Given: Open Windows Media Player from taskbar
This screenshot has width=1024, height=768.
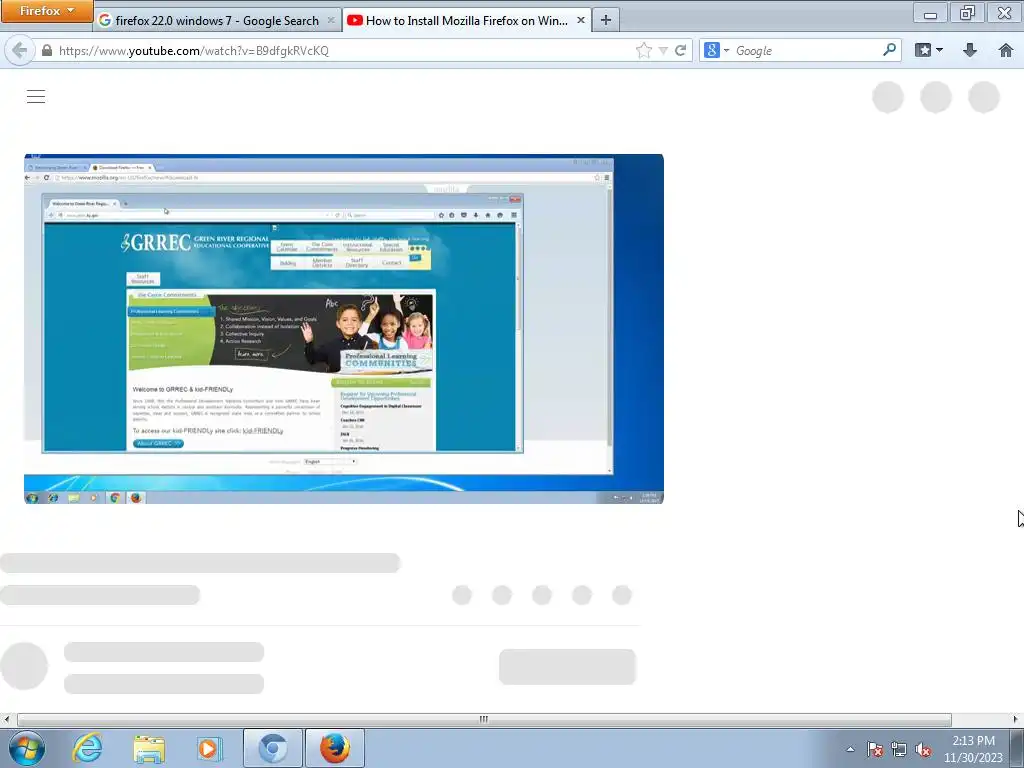Looking at the screenshot, I should point(210,748).
